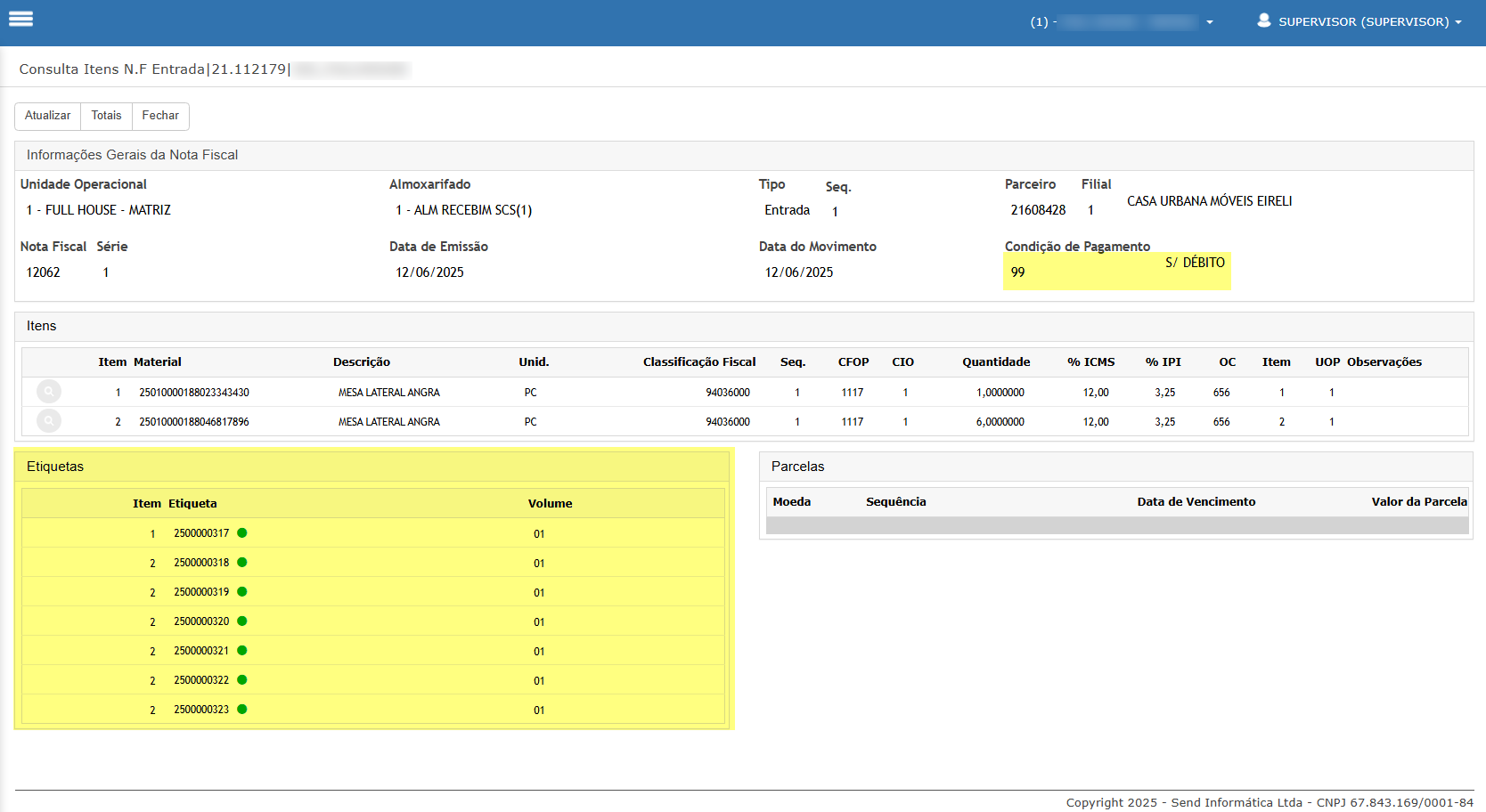The width and height of the screenshot is (1486, 812).
Task: Select etiqueta number 2500000322
Action: coord(201,680)
